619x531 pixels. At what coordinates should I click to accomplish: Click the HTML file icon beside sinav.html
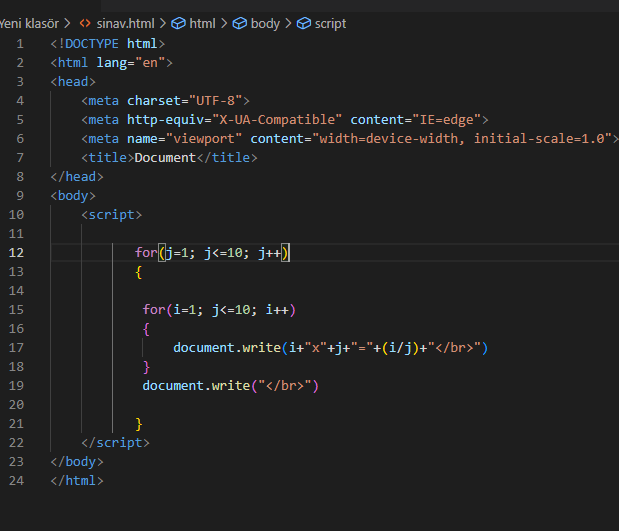85,24
